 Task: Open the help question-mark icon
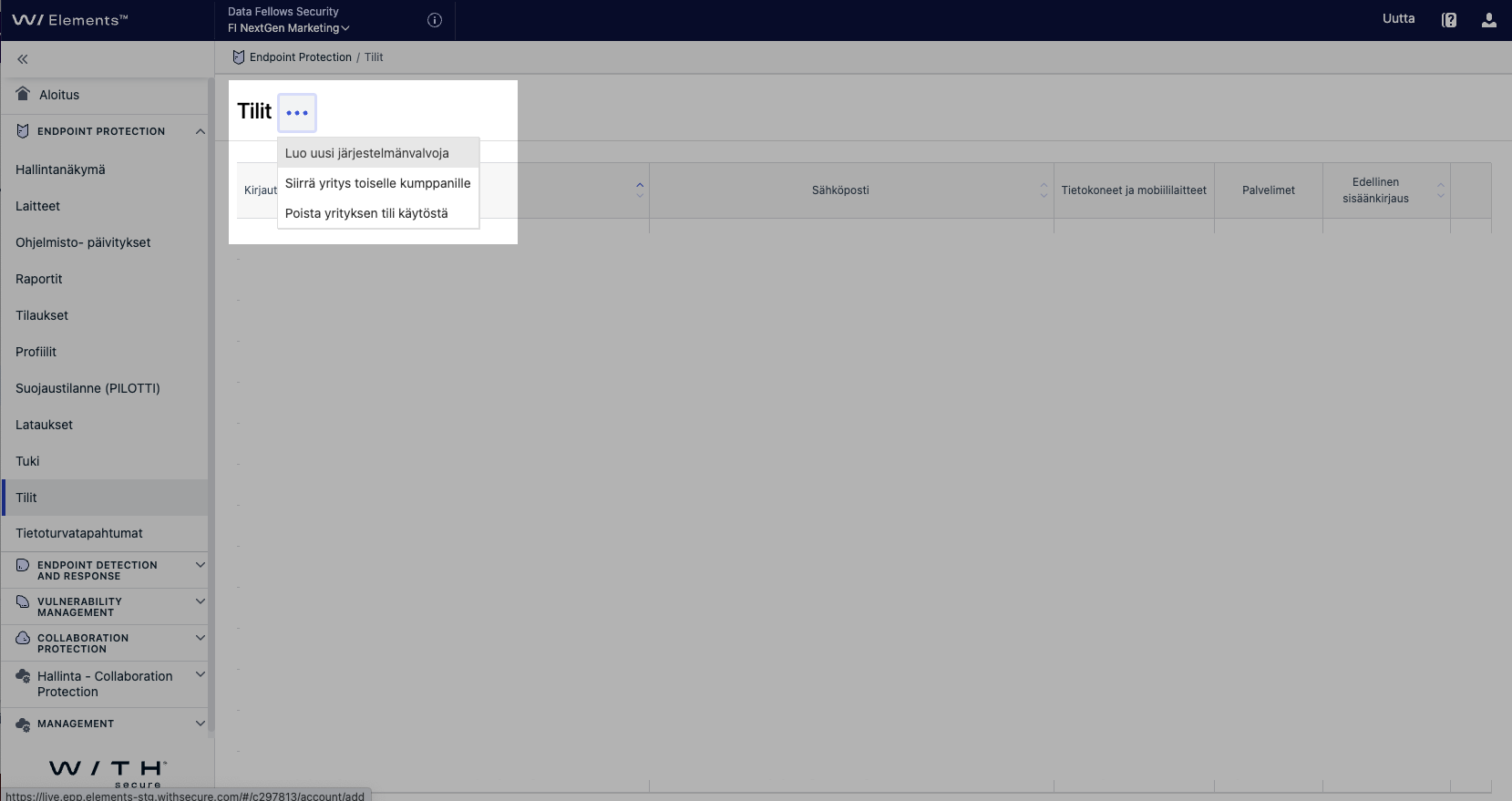point(1448,20)
